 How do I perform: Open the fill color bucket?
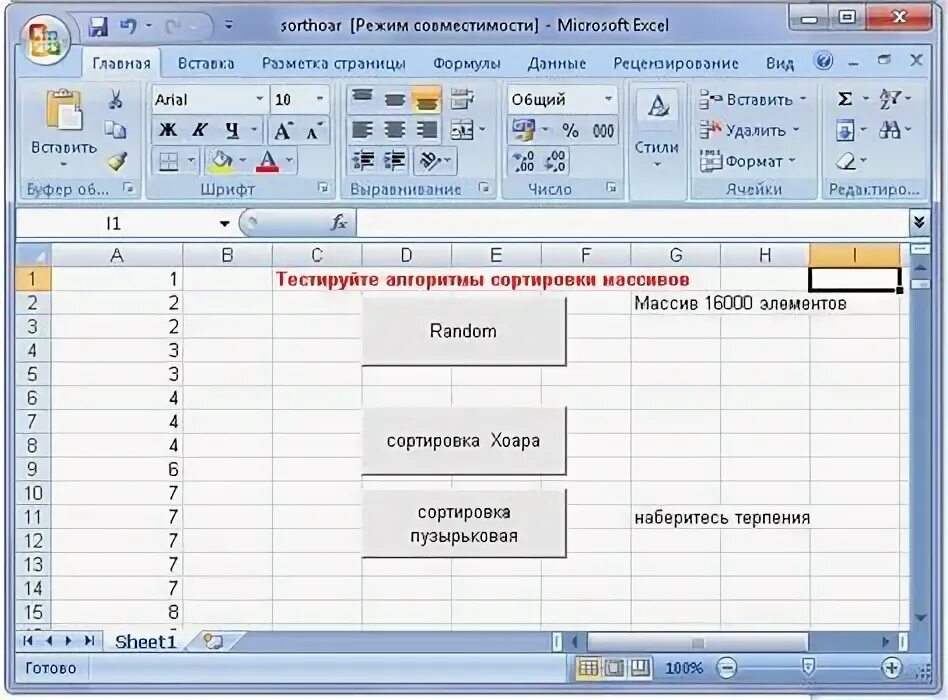click(x=219, y=161)
